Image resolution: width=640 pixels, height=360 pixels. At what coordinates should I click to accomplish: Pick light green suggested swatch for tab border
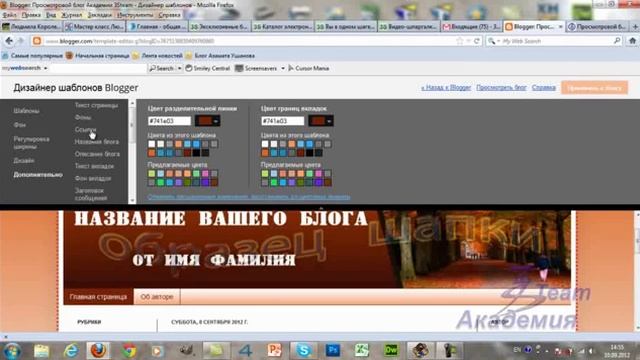[265, 174]
